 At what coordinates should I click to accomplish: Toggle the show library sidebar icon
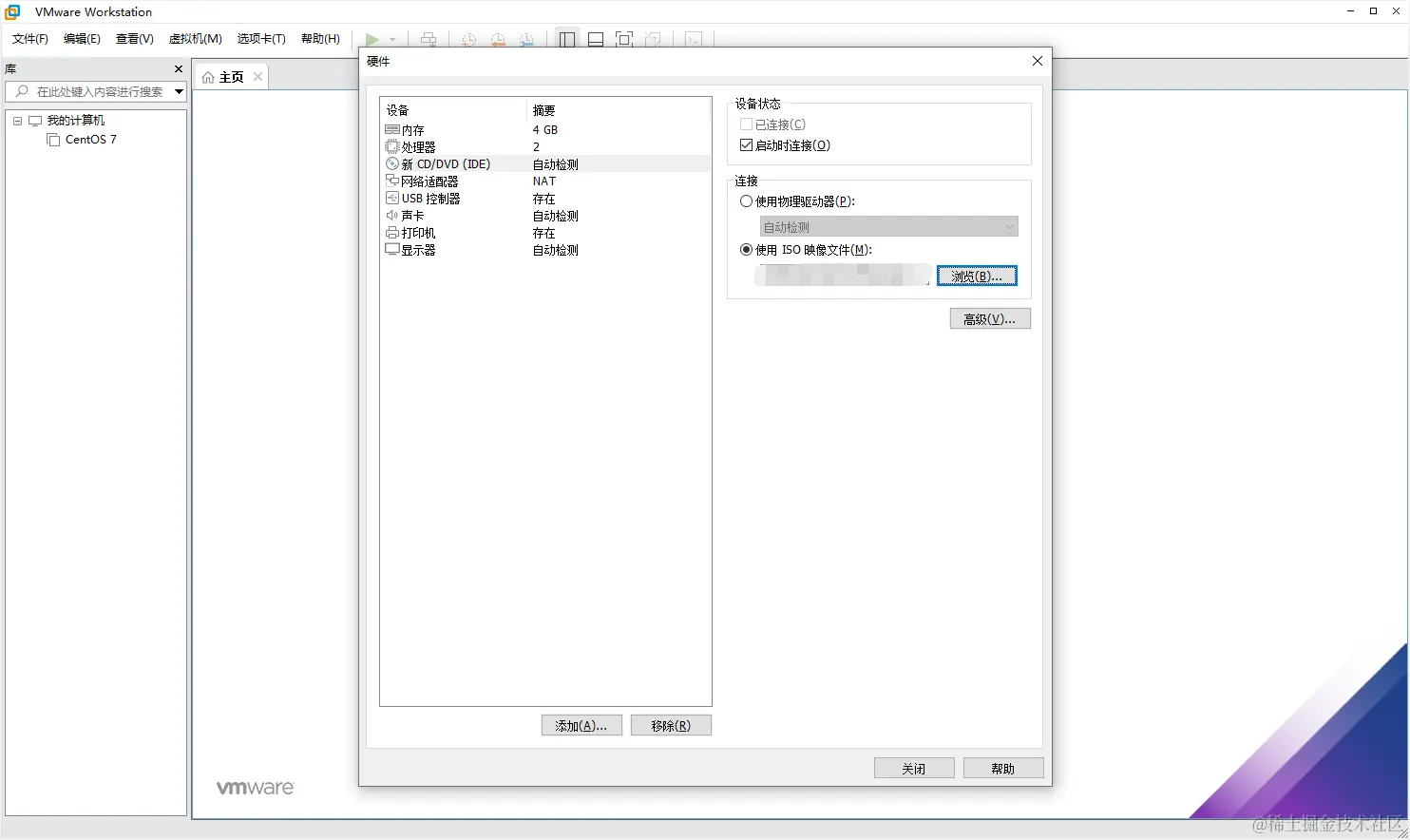point(567,39)
